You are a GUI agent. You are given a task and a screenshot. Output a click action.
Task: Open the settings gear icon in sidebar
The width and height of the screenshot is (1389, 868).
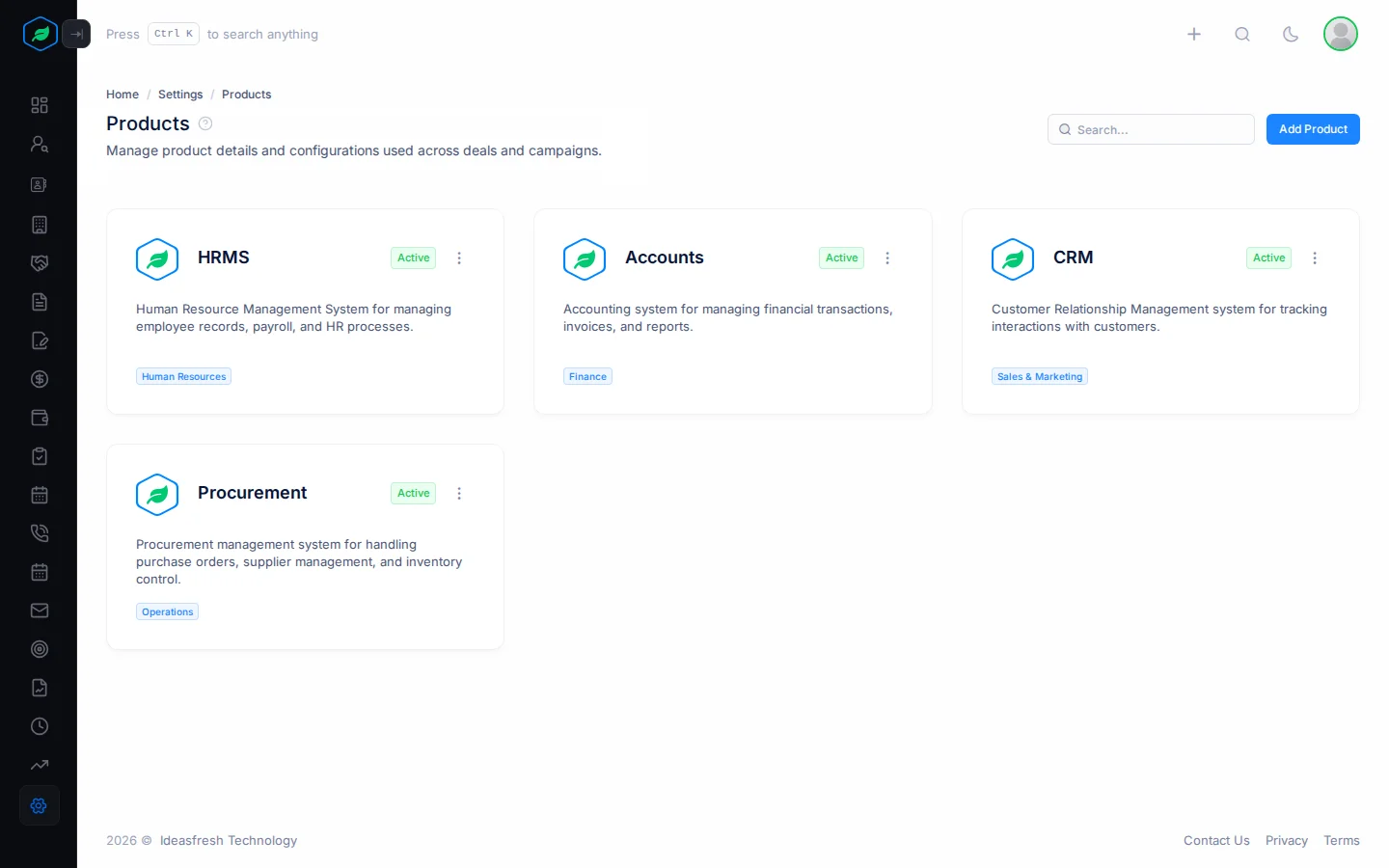pyautogui.click(x=40, y=805)
